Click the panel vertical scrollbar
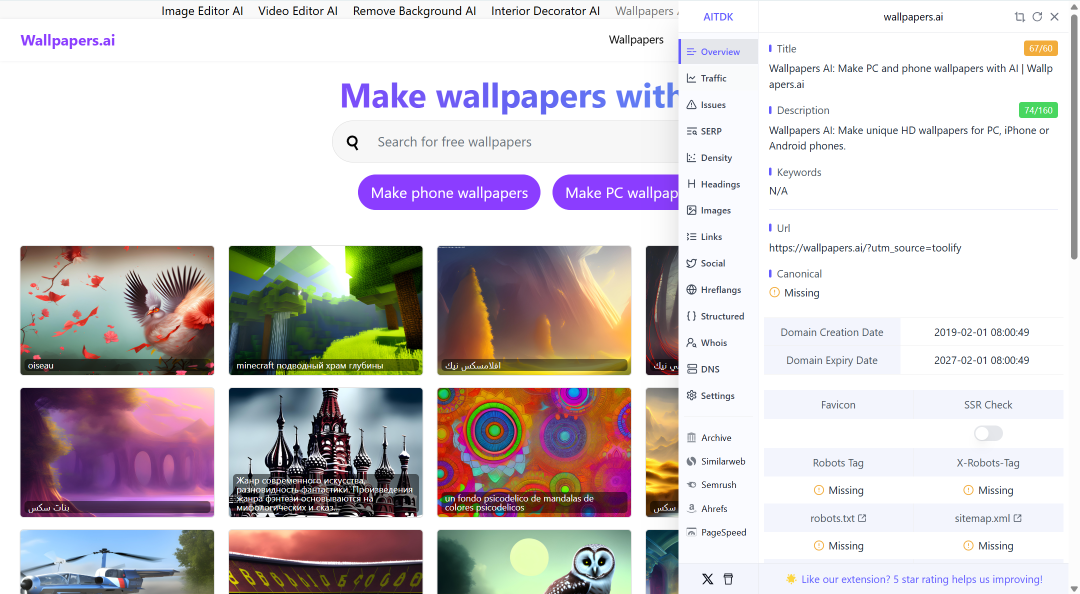Image resolution: width=1080 pixels, height=594 pixels. (x=1074, y=138)
